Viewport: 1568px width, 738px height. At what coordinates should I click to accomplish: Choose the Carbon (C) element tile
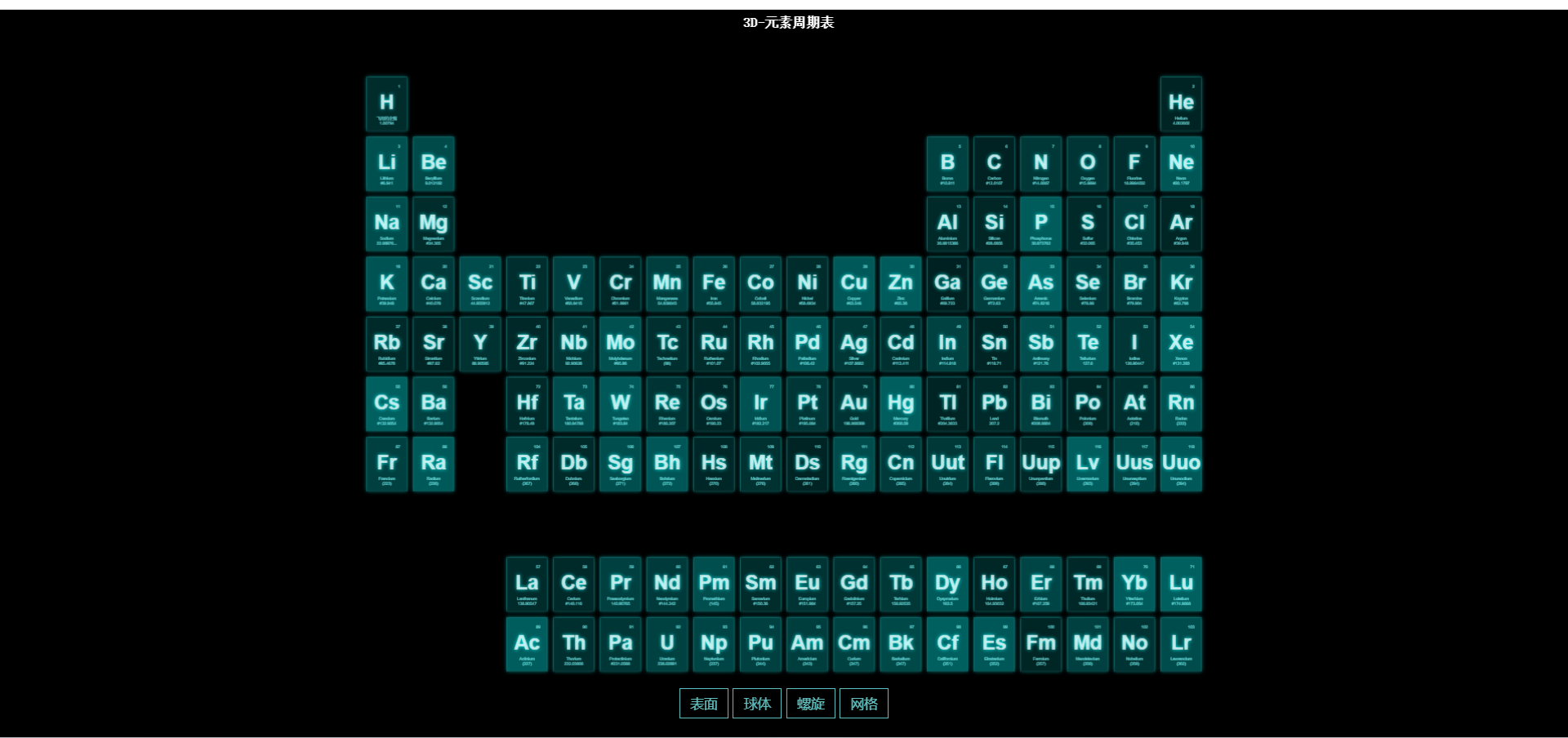tap(994, 164)
